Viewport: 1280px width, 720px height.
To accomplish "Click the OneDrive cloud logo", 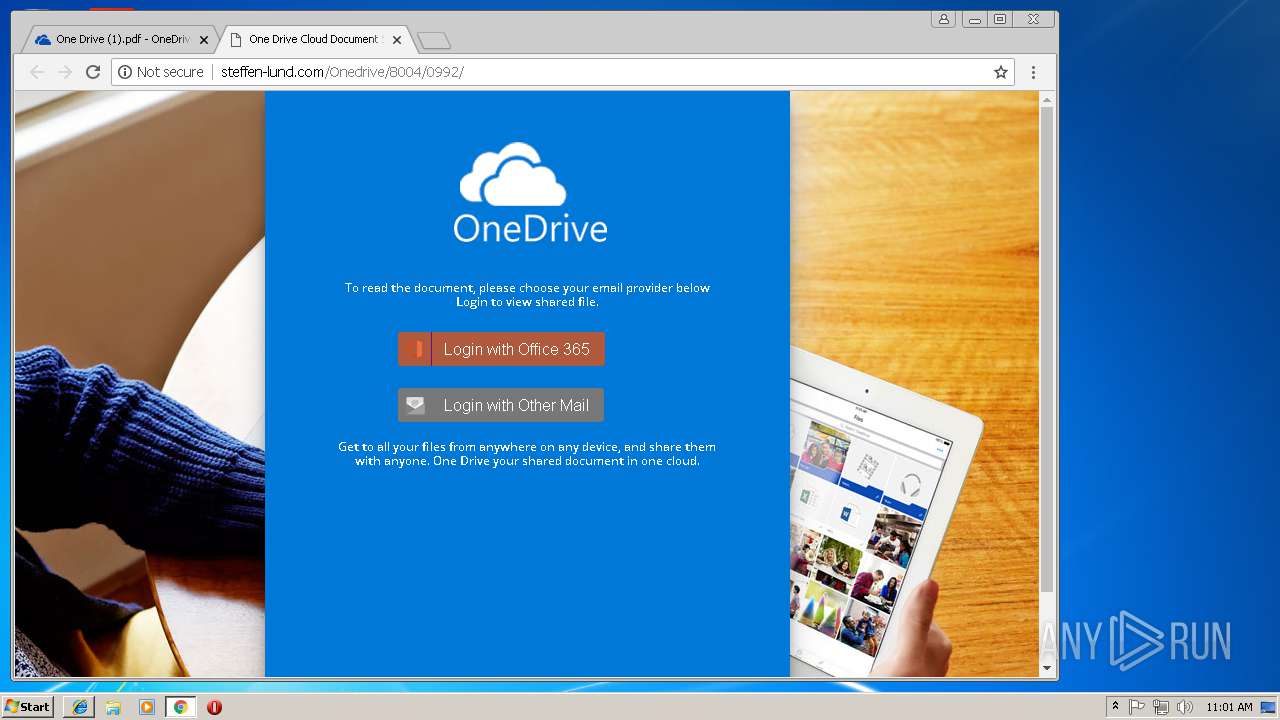I will coord(530,193).
